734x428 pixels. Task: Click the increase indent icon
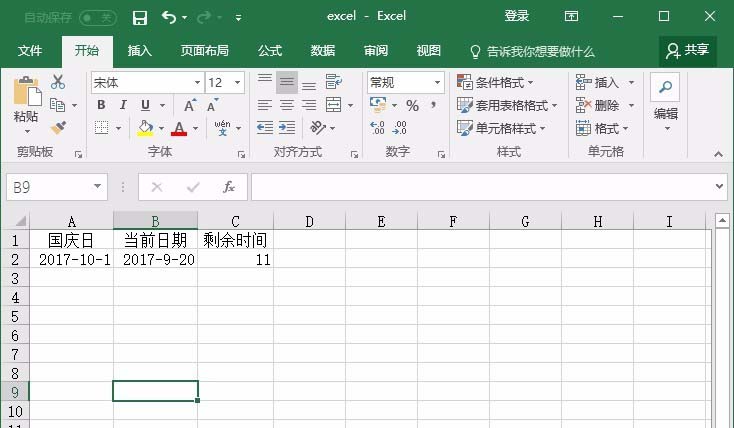coord(288,128)
